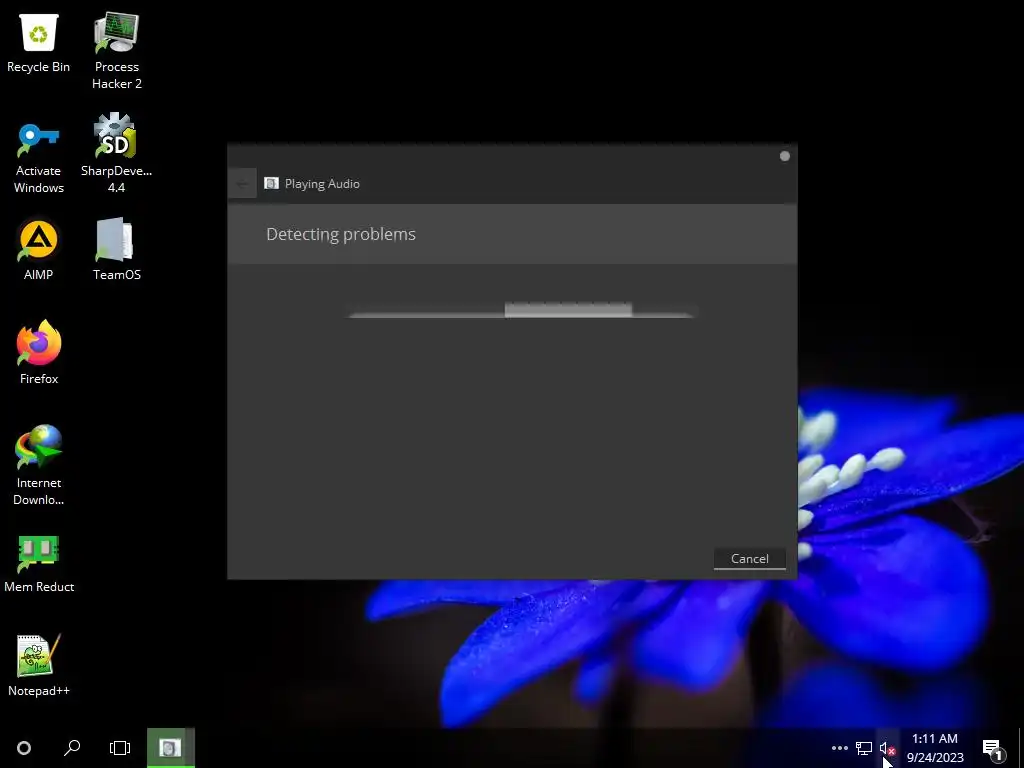Select the troubleshooter taskbar button

click(x=170, y=748)
